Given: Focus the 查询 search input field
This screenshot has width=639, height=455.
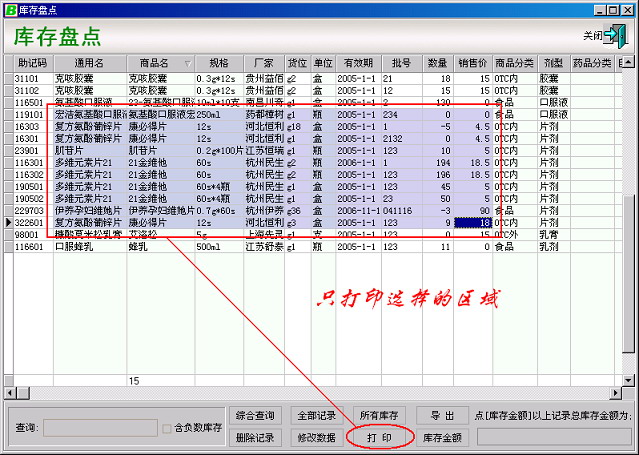Looking at the screenshot, I should pos(100,429).
